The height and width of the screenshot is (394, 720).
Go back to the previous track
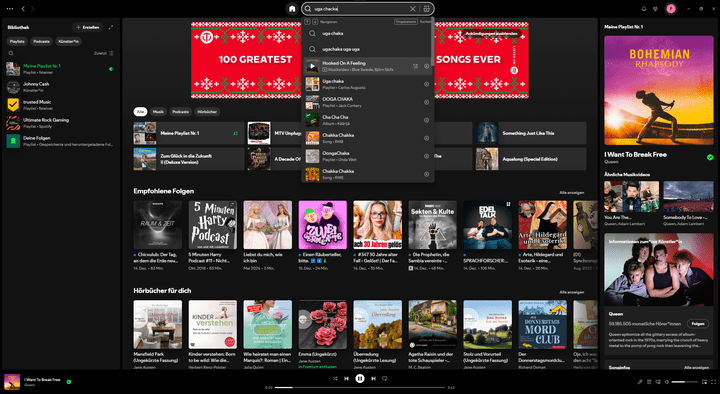point(347,378)
